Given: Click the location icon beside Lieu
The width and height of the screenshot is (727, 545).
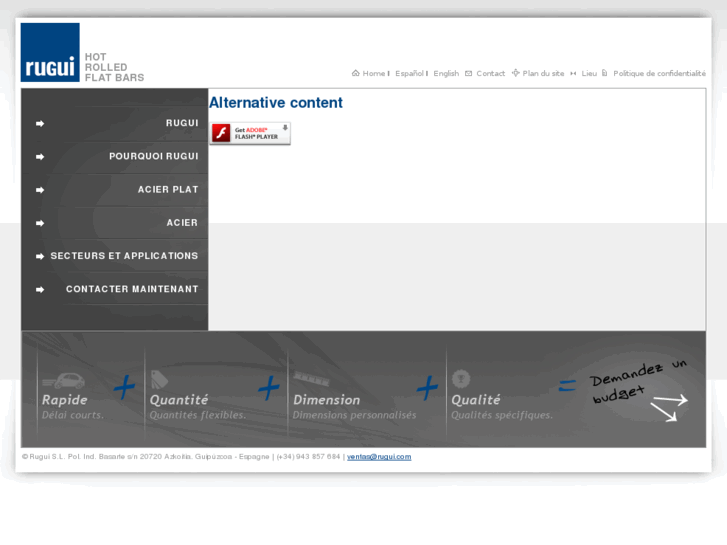Looking at the screenshot, I should [x=574, y=73].
